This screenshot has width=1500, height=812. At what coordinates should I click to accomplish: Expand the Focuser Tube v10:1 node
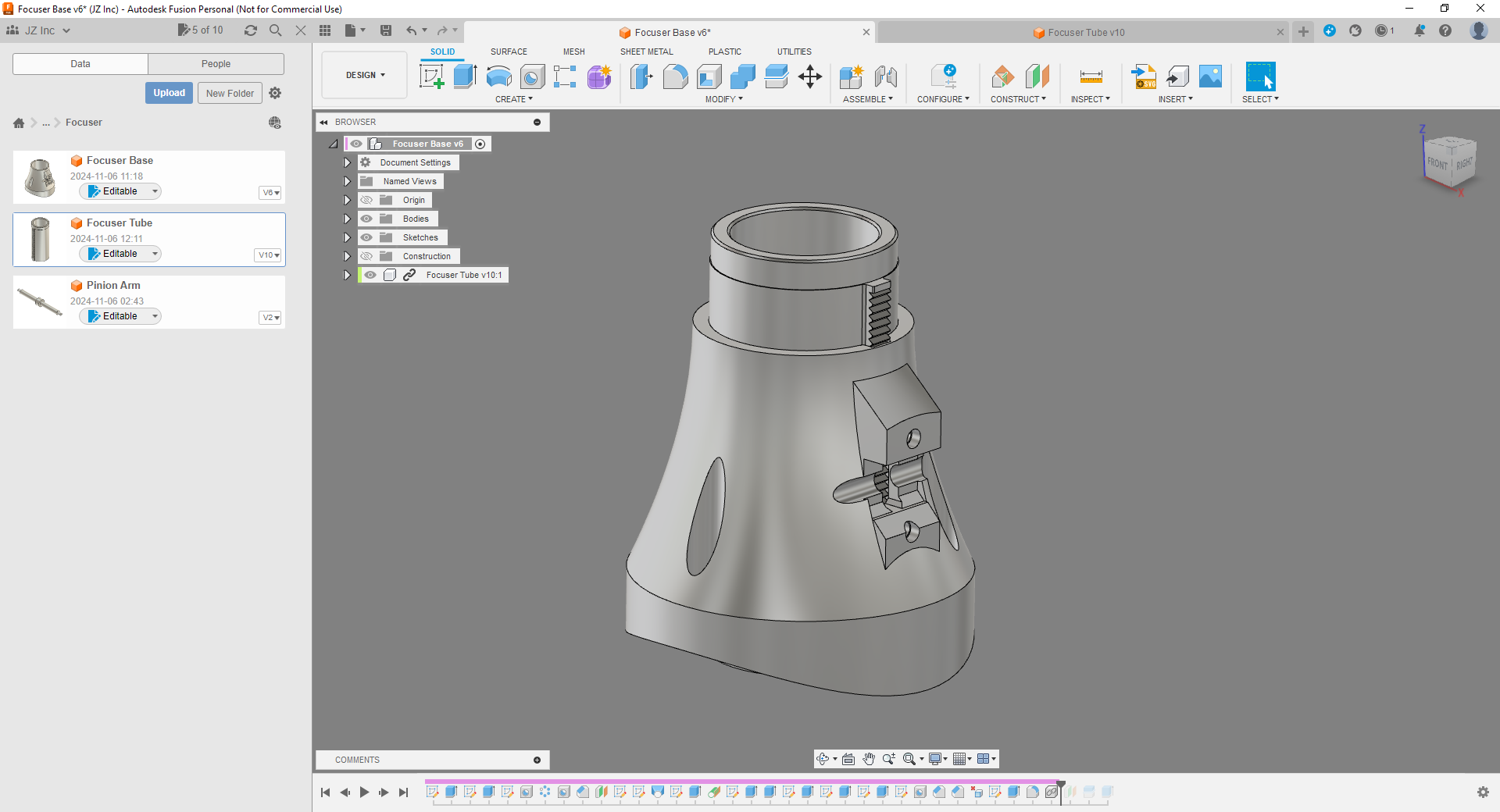coord(347,275)
